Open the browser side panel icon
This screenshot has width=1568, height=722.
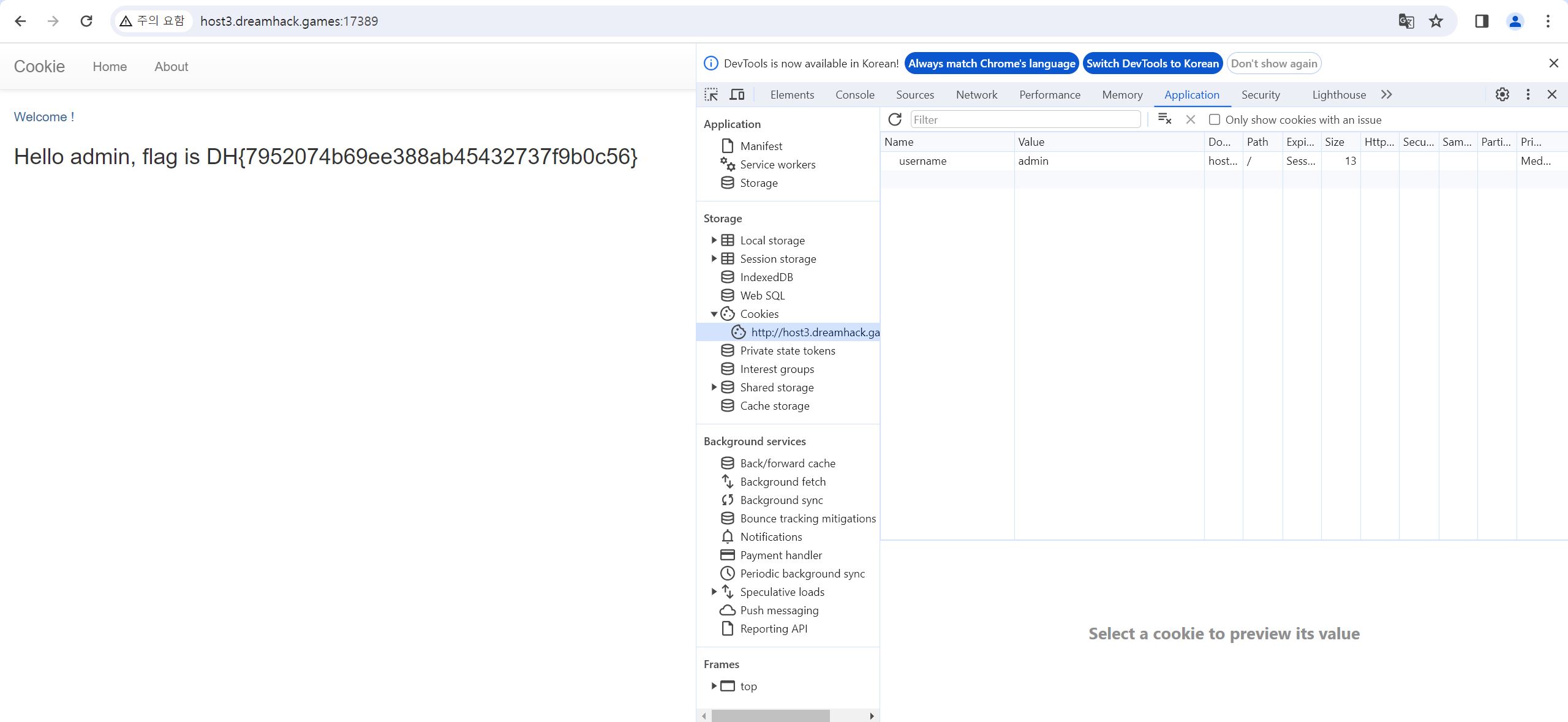click(x=1482, y=21)
